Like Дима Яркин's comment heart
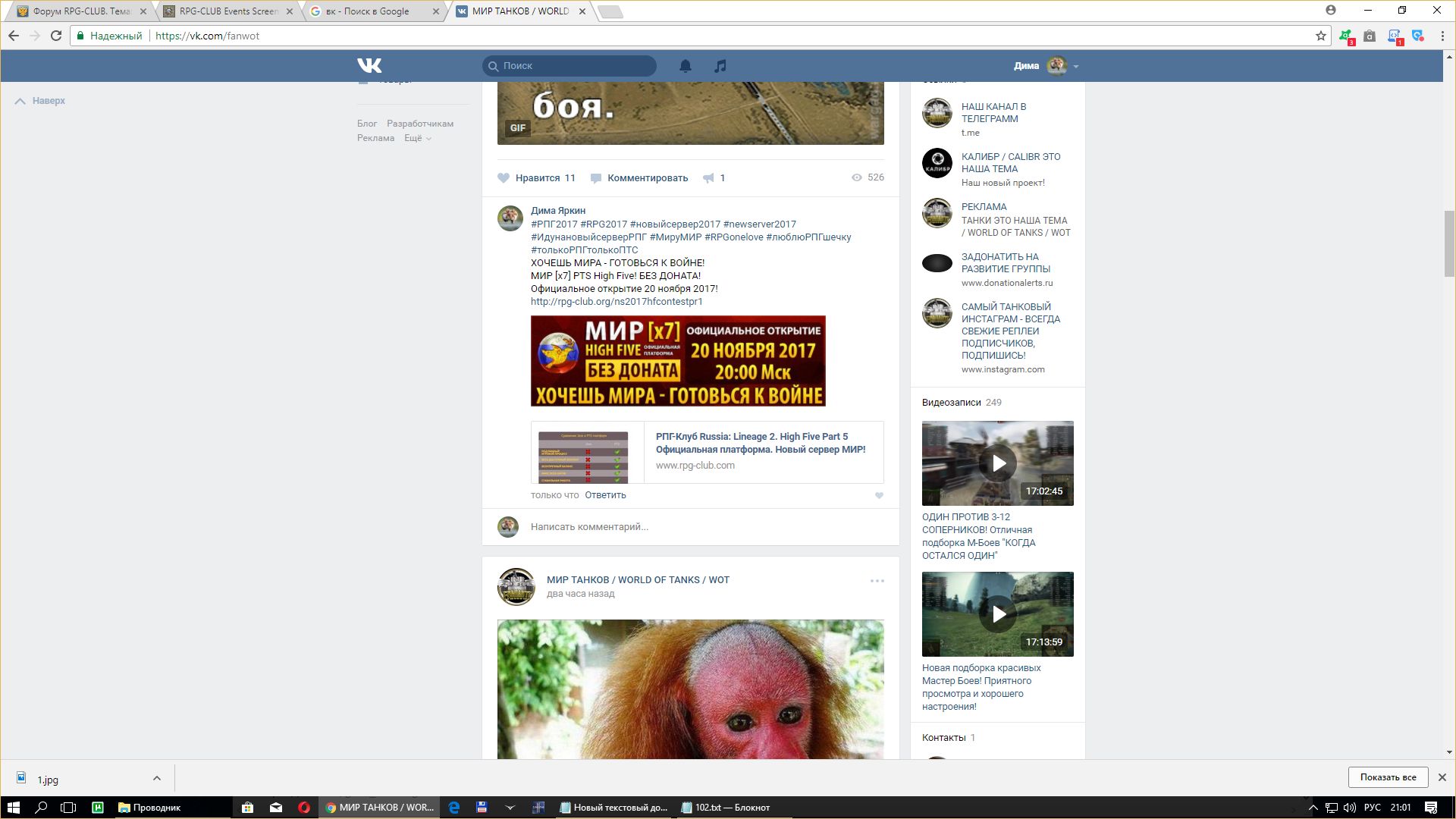The width and height of the screenshot is (1456, 819). (x=879, y=496)
